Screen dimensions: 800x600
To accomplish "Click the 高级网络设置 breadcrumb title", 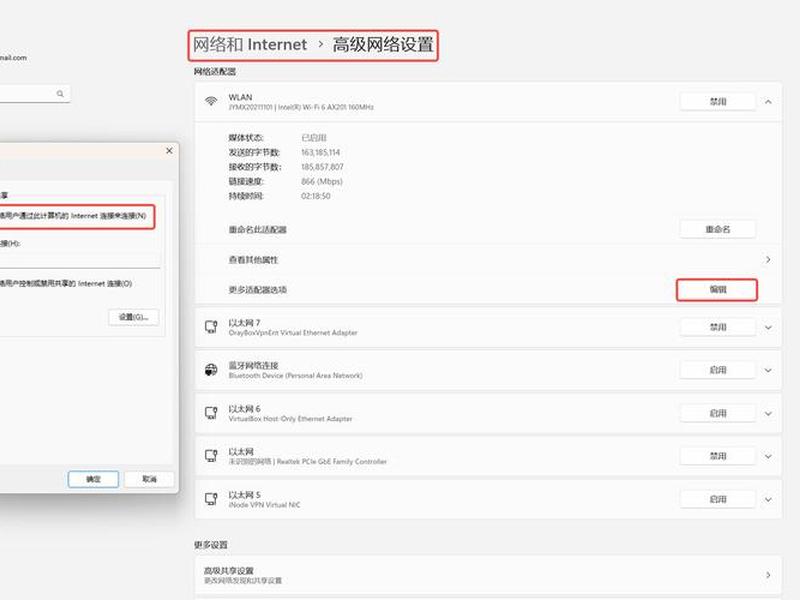I will [x=383, y=45].
